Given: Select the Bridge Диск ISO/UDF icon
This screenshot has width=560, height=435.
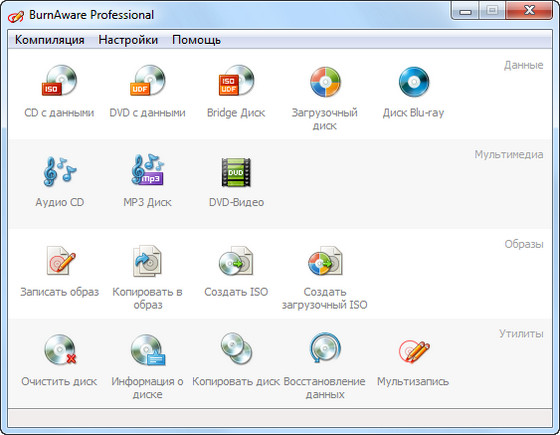Looking at the screenshot, I should [236, 81].
